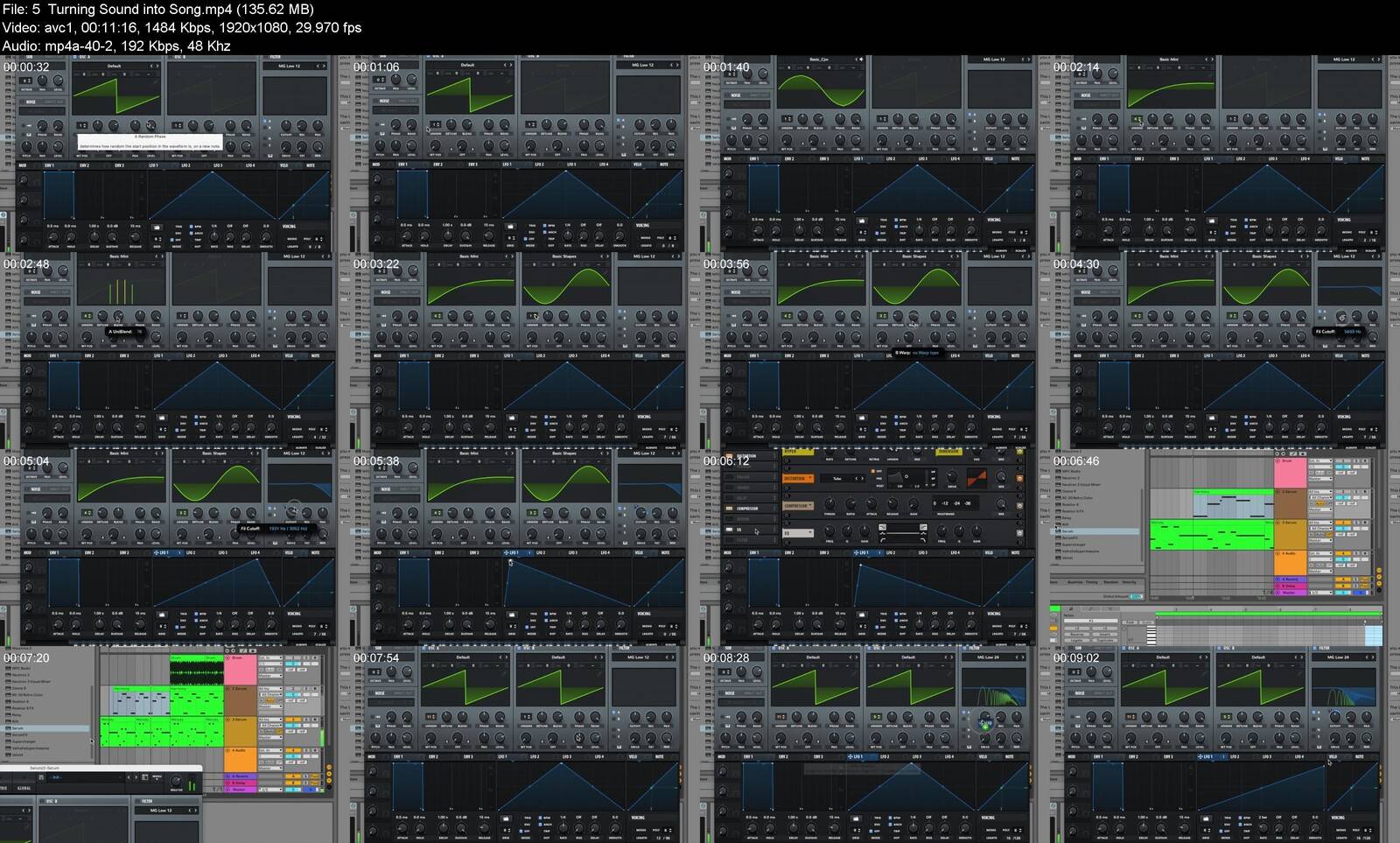Select the frame stamped 00:05:38
The height and width of the screenshot is (843, 1400).
tap(525, 548)
